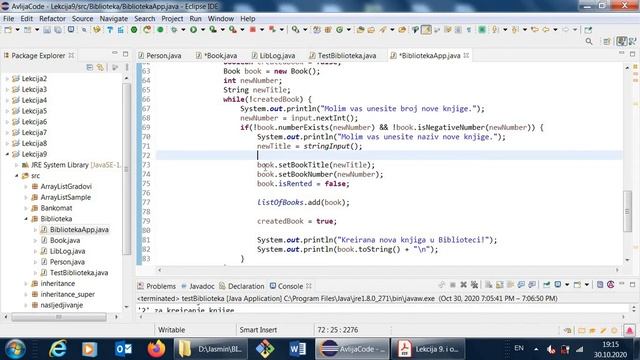
Task: Click blank line 72 in editor
Action: (388, 156)
